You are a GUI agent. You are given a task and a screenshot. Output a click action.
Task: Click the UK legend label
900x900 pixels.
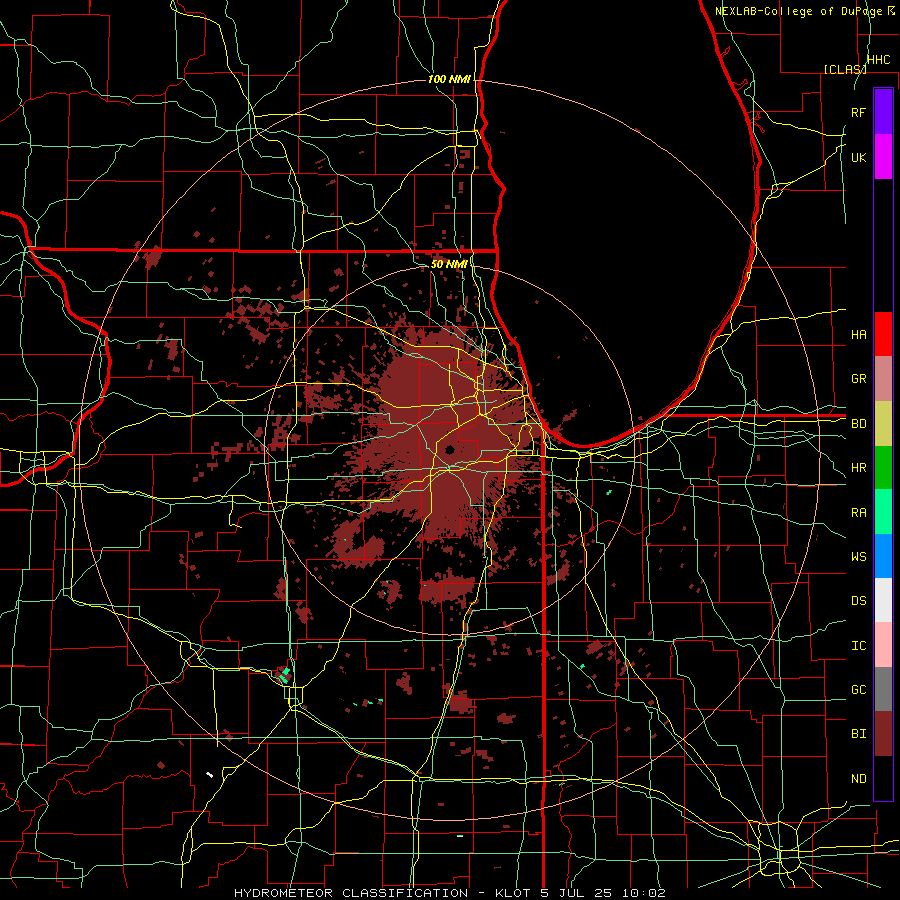(858, 157)
